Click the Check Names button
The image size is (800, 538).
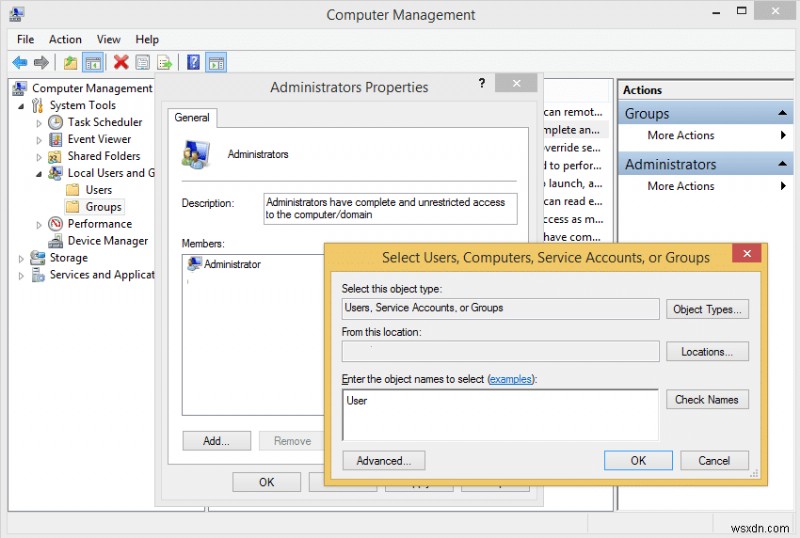[706, 399]
